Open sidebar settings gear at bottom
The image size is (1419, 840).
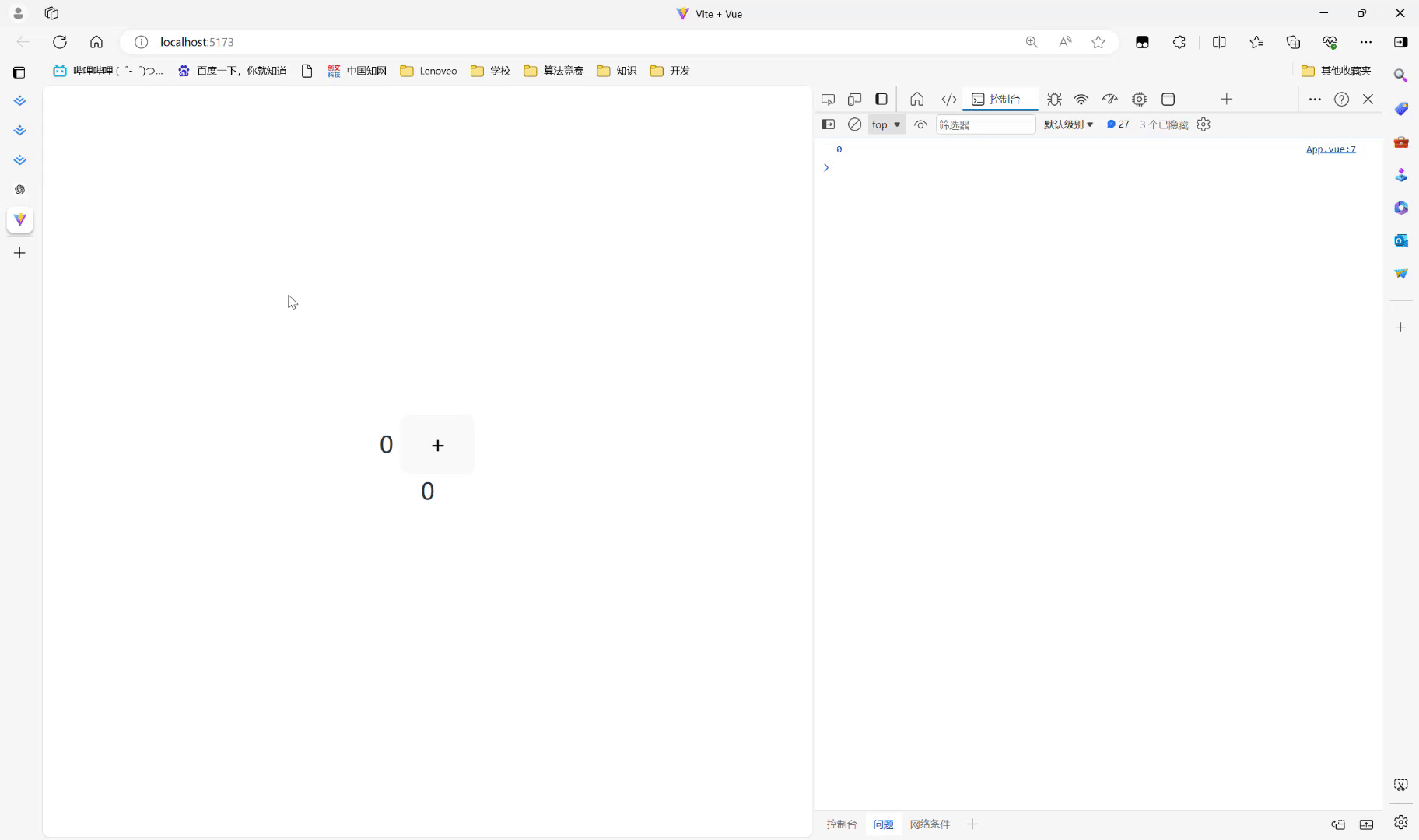[1401, 822]
